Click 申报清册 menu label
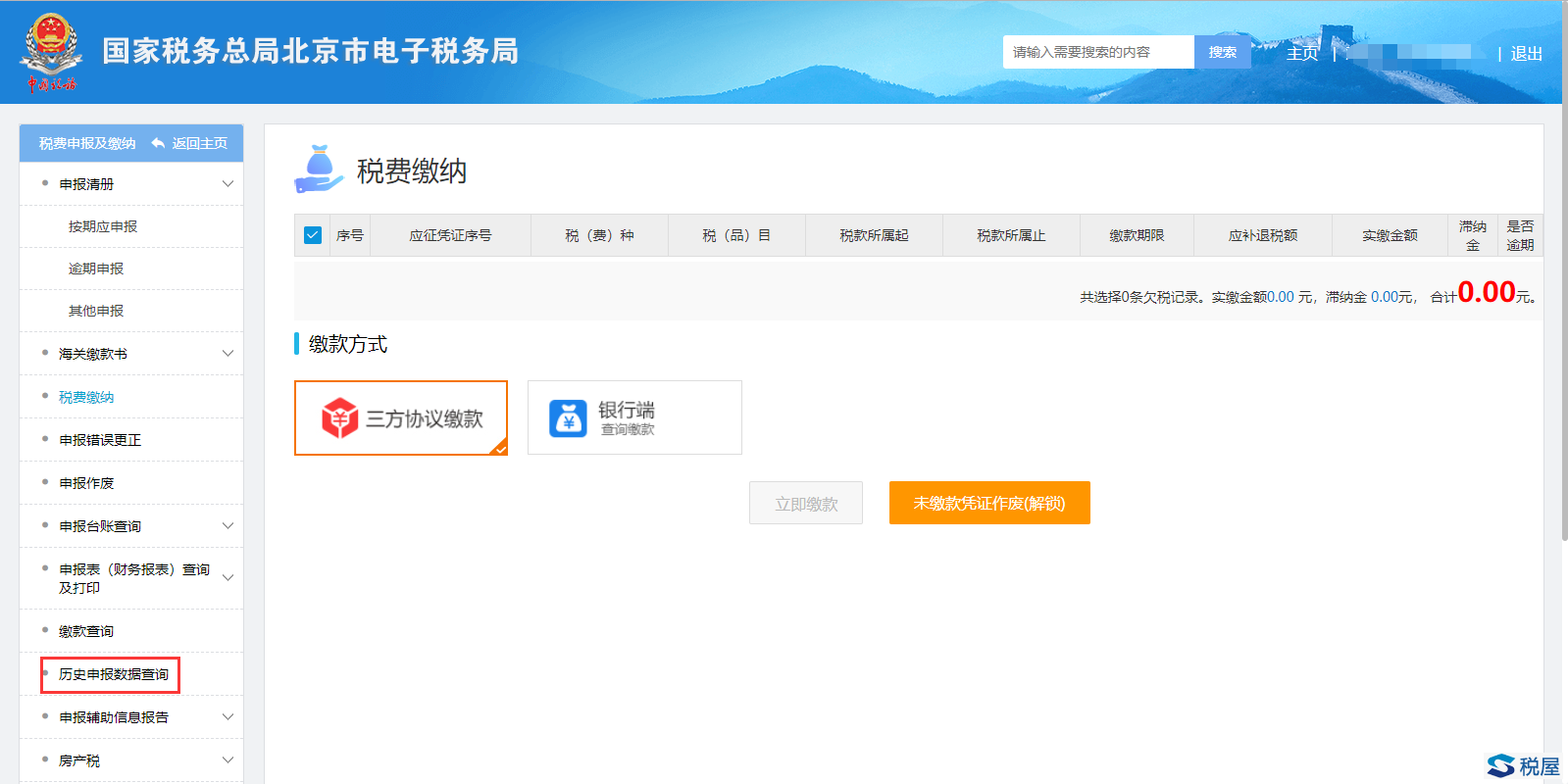Image resolution: width=1568 pixels, height=784 pixels. click(x=86, y=184)
